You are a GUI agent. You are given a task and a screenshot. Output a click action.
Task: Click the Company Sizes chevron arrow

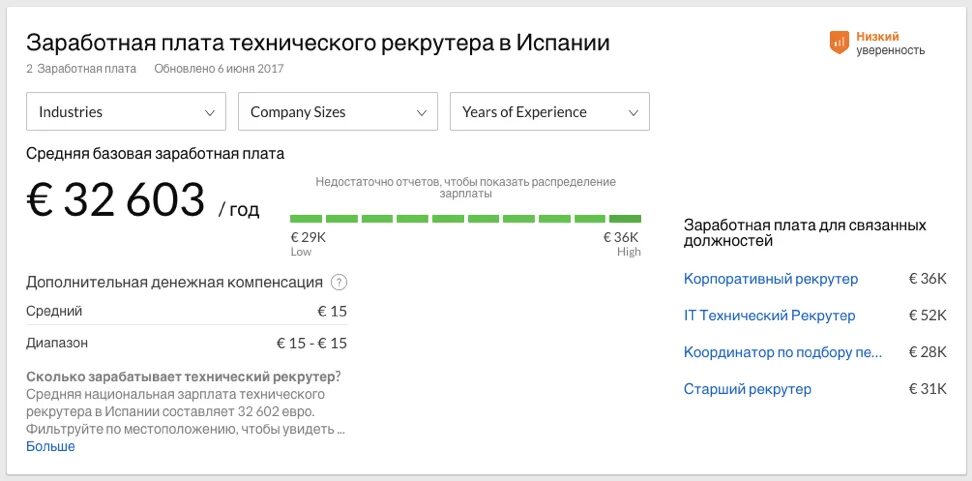coord(422,113)
